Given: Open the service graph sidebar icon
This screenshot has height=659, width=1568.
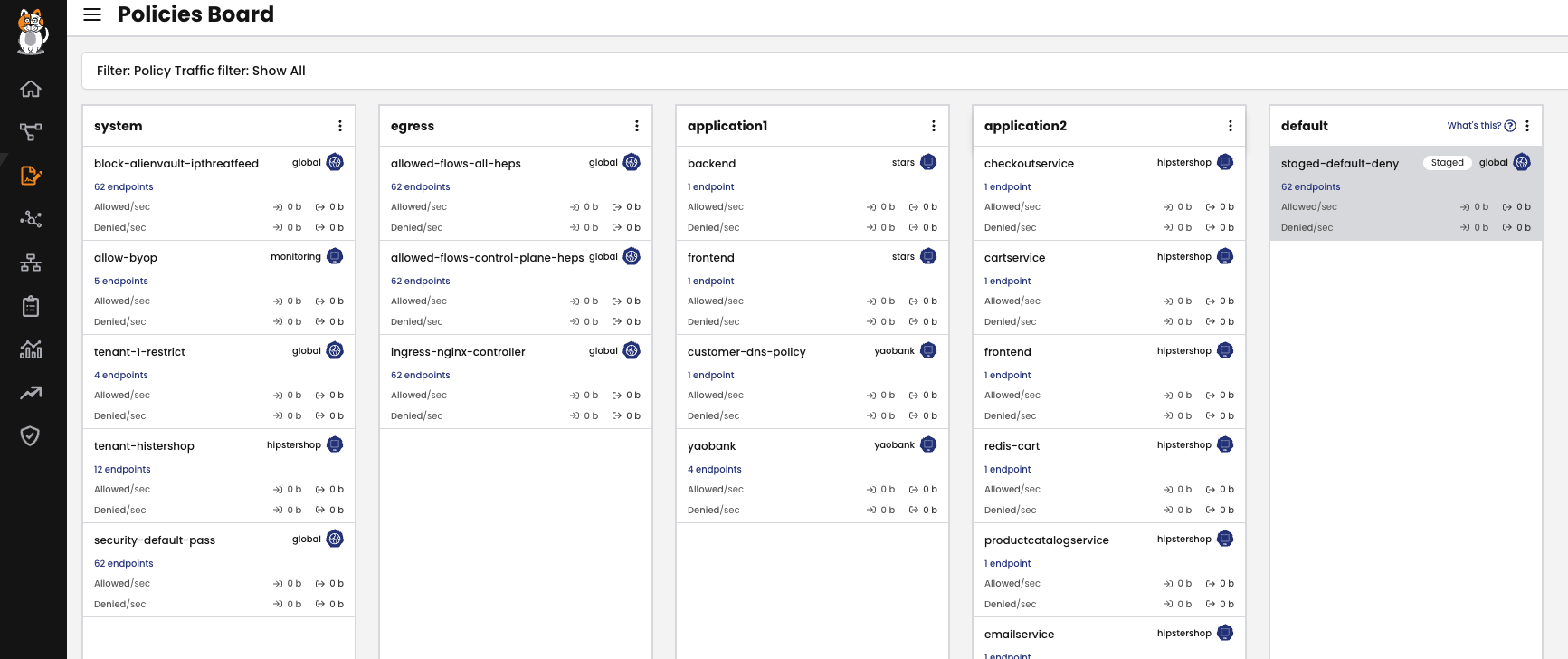Looking at the screenshot, I should pyautogui.click(x=31, y=132).
